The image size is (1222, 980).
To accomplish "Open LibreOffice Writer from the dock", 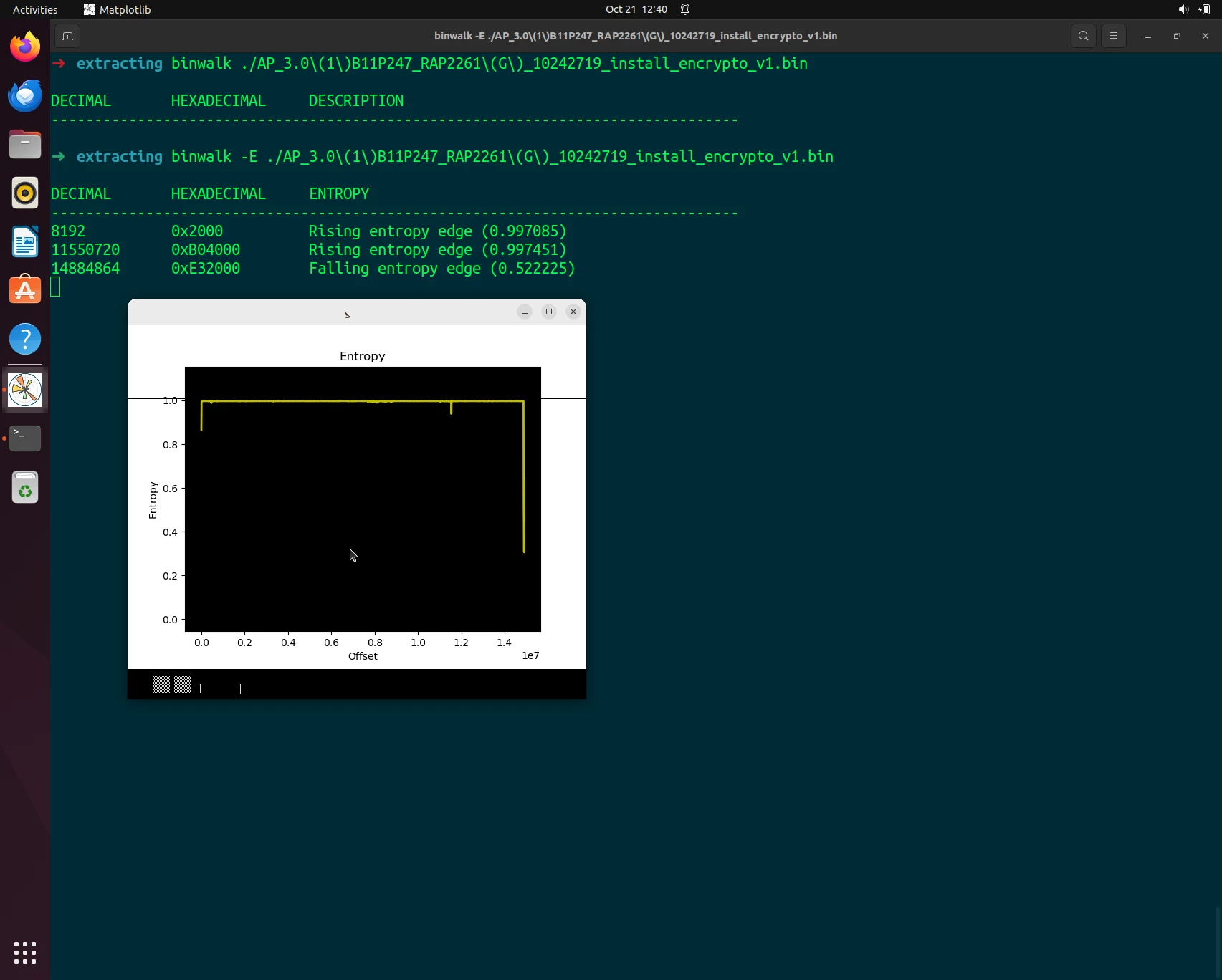I will [x=25, y=242].
